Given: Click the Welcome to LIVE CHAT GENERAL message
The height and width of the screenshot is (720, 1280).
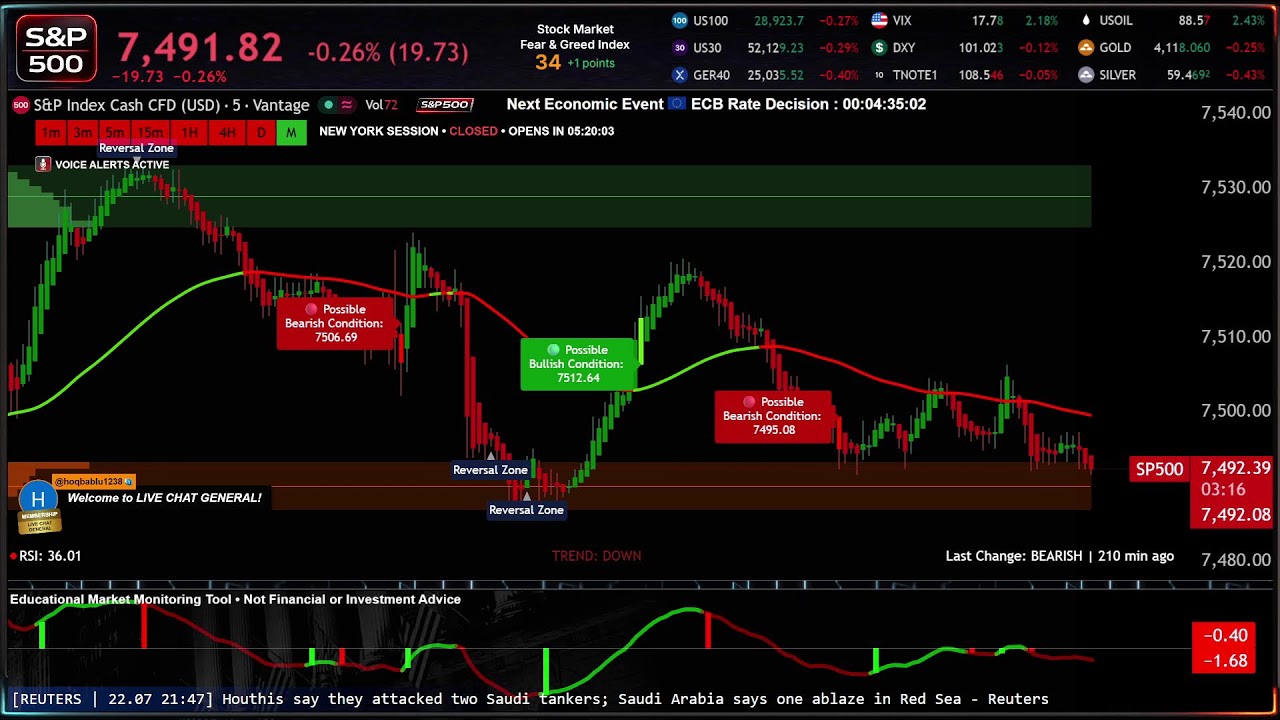Looking at the screenshot, I should (165, 498).
